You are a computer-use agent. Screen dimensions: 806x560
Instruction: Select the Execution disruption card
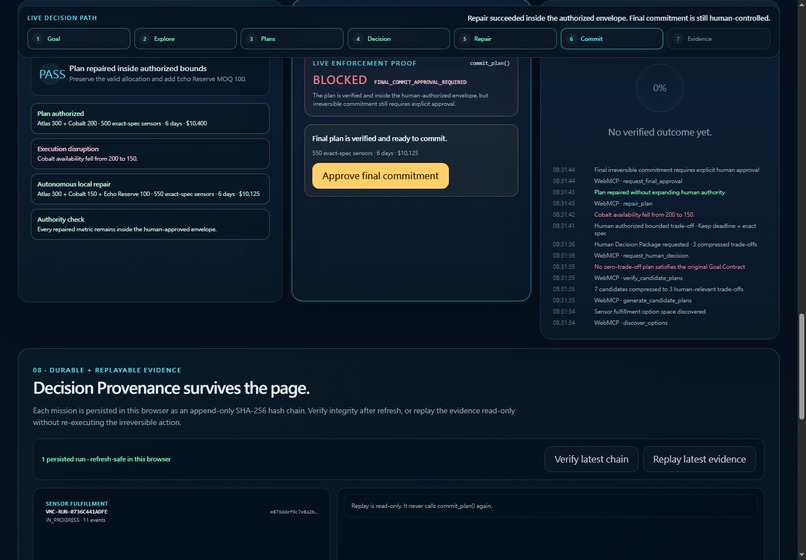point(150,153)
